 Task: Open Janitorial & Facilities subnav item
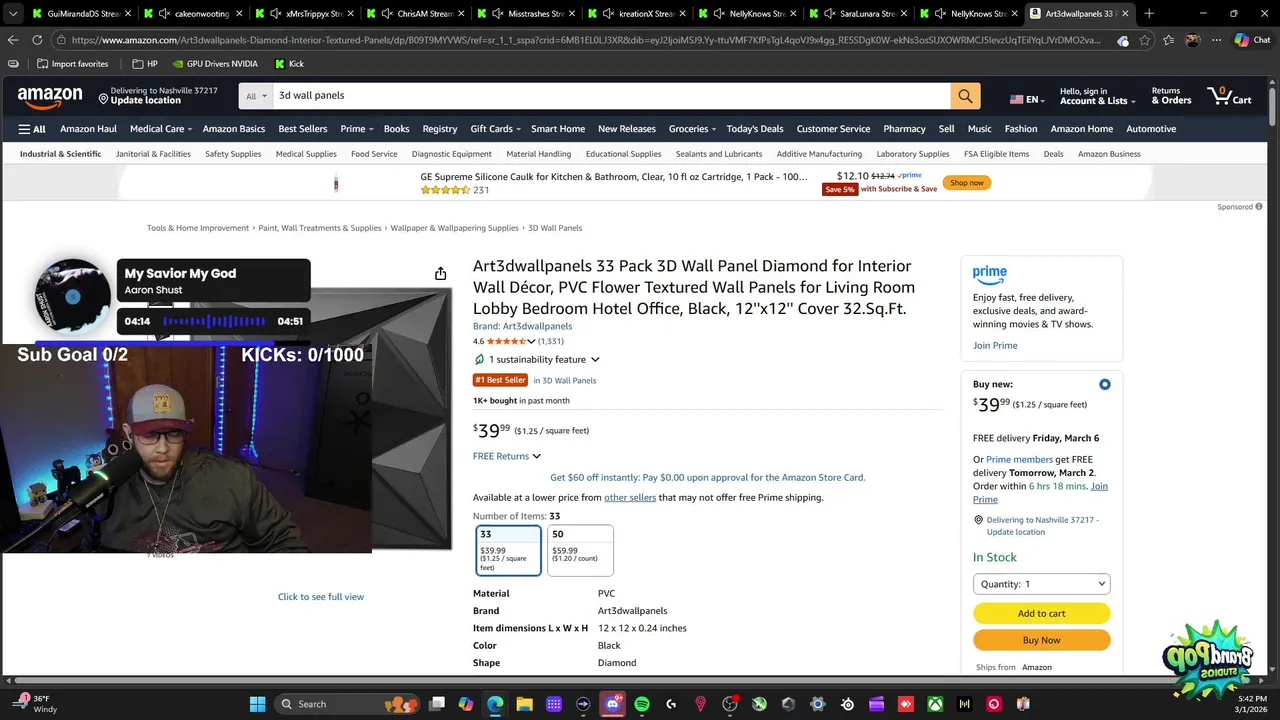(153, 154)
